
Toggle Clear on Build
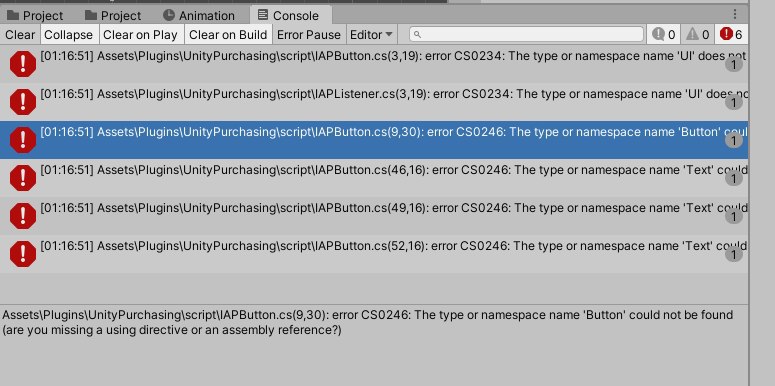(x=228, y=35)
